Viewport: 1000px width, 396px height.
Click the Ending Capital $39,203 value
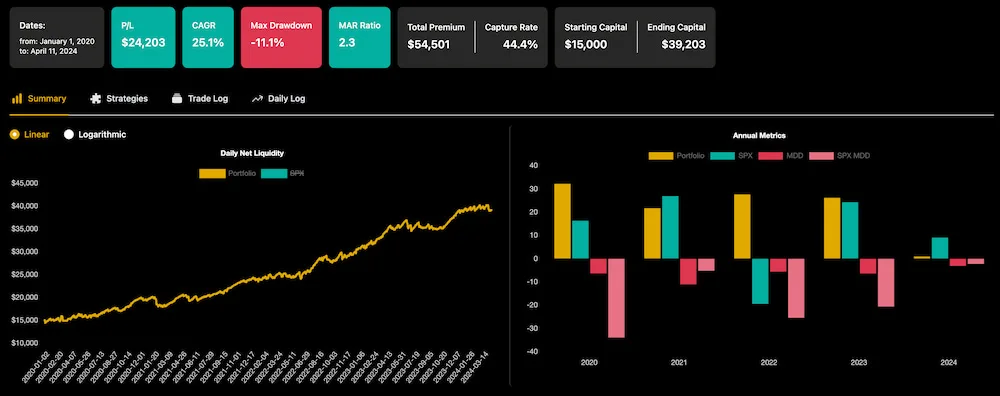[684, 45]
